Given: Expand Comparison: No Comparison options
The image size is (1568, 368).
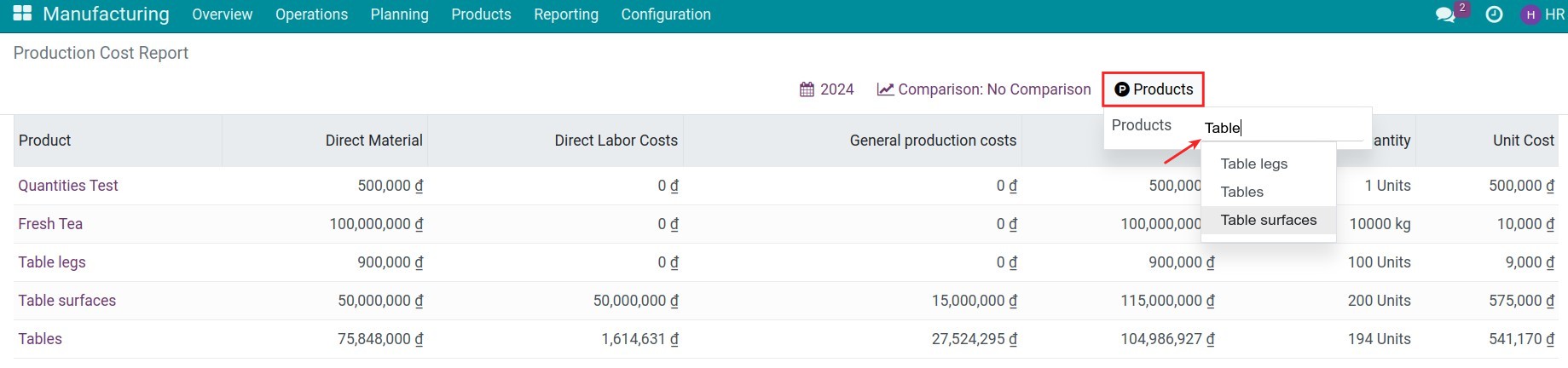Looking at the screenshot, I should pyautogui.click(x=984, y=89).
